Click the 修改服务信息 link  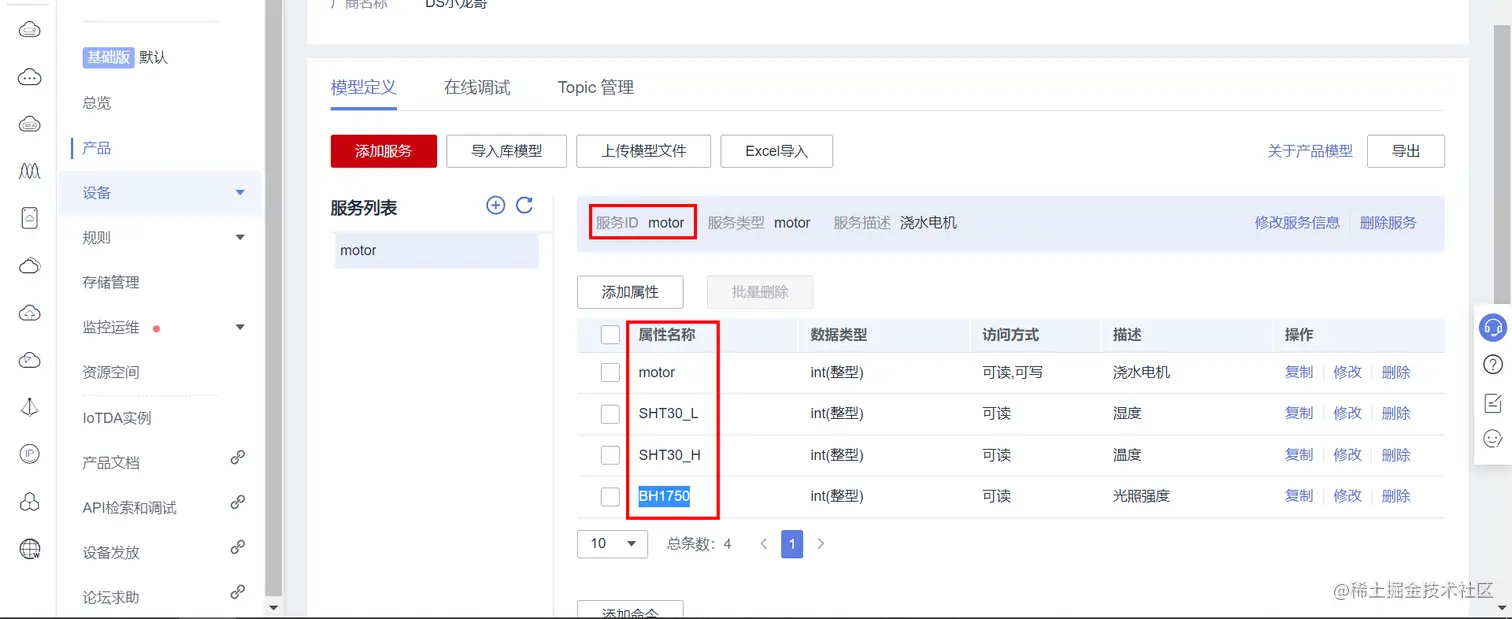(x=1297, y=222)
